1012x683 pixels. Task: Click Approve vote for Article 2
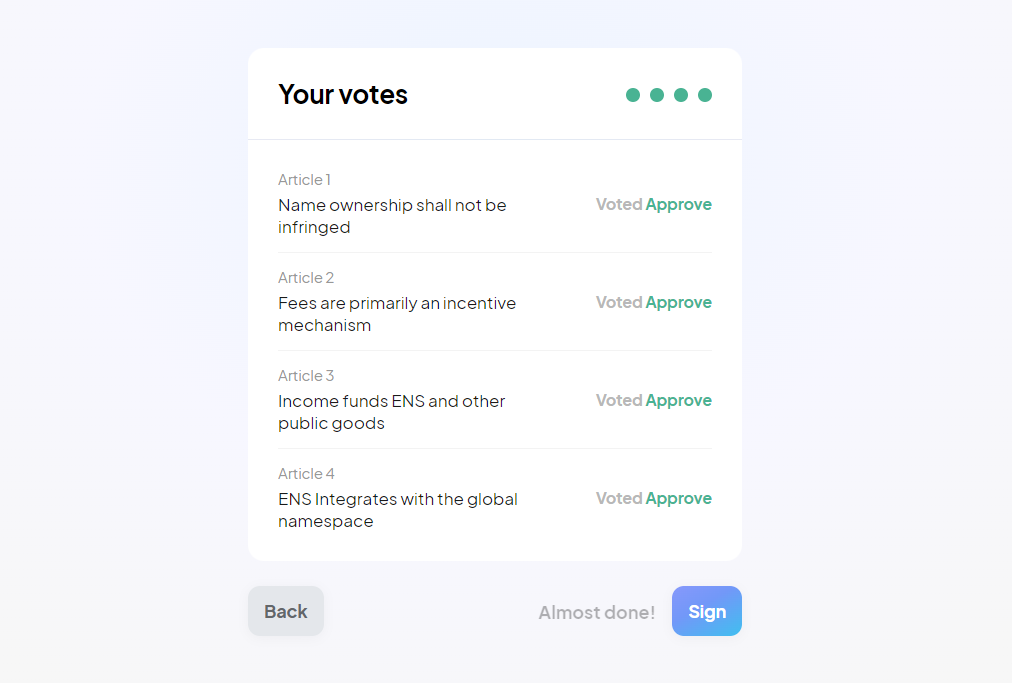(x=678, y=302)
